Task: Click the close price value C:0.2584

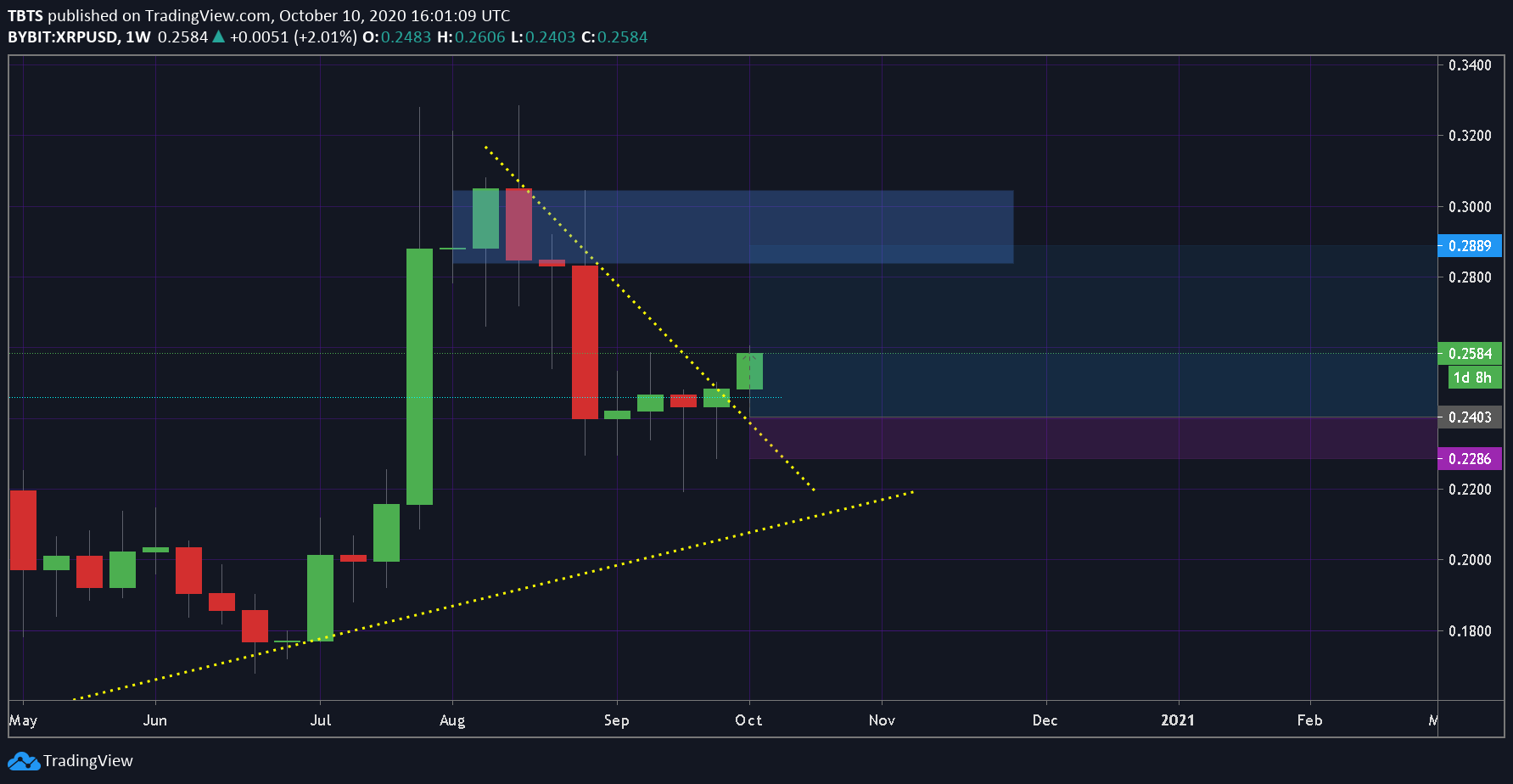Action: click(x=614, y=37)
